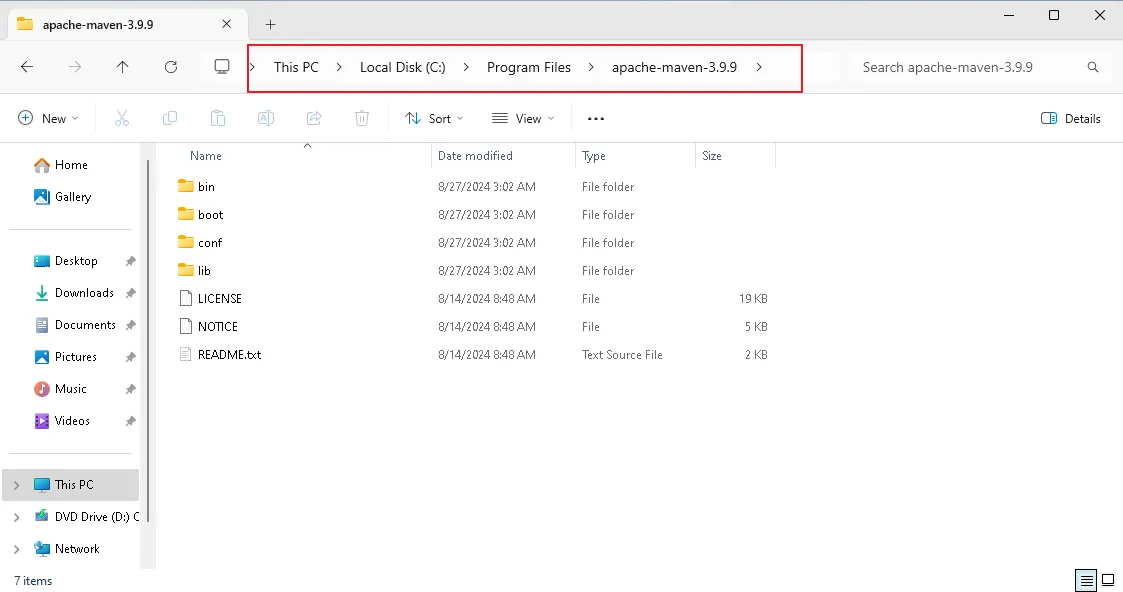Click the Rename icon in toolbar
Viewport: 1123px width, 592px height.
pos(266,118)
